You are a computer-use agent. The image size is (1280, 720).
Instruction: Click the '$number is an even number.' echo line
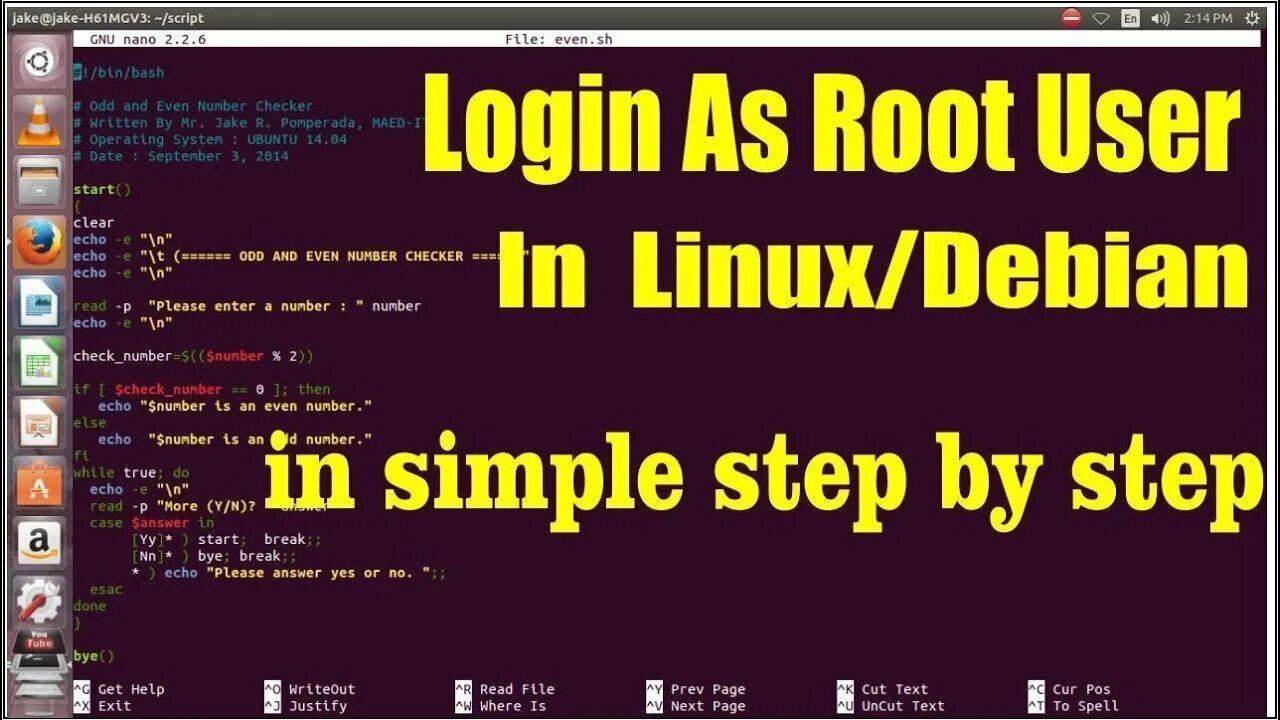point(235,406)
